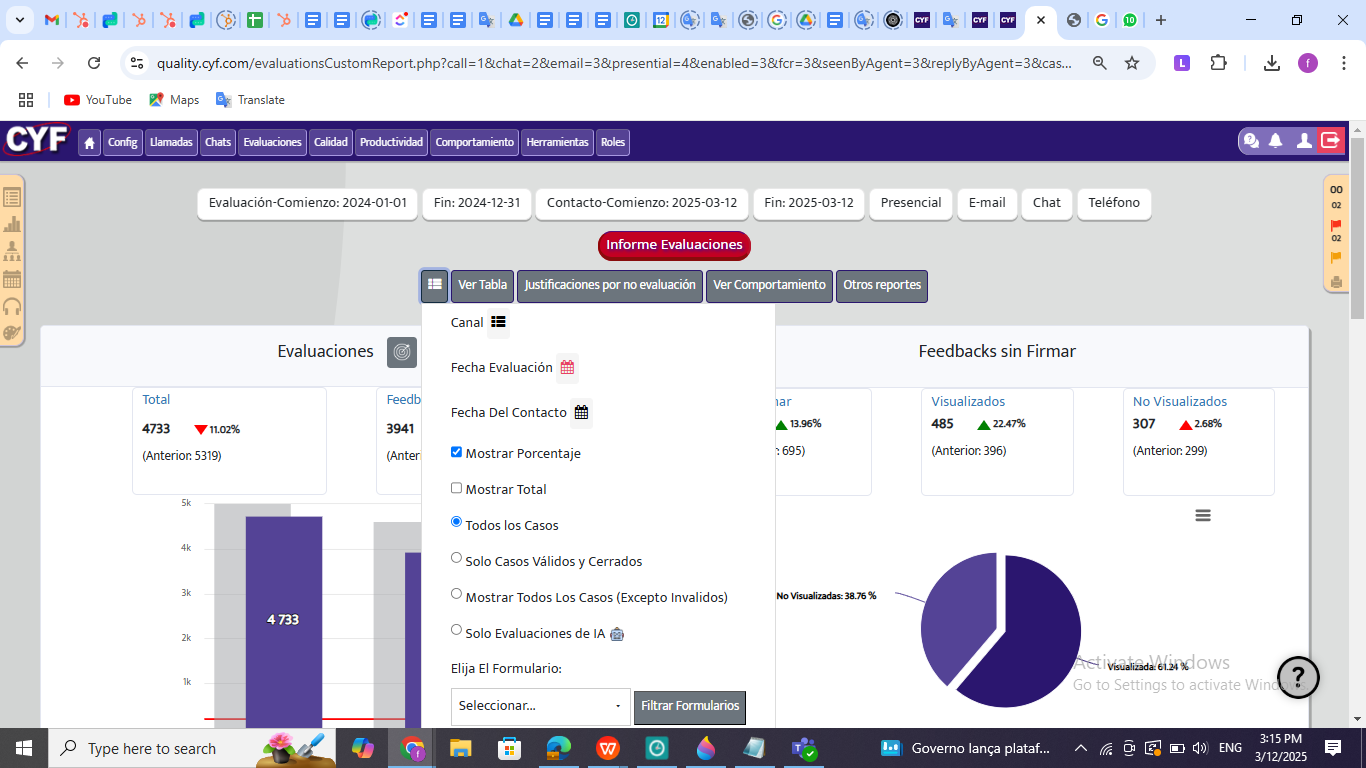Image resolution: width=1366 pixels, height=768 pixels.
Task: Print using the right panel printer icon
Action: (x=1336, y=283)
